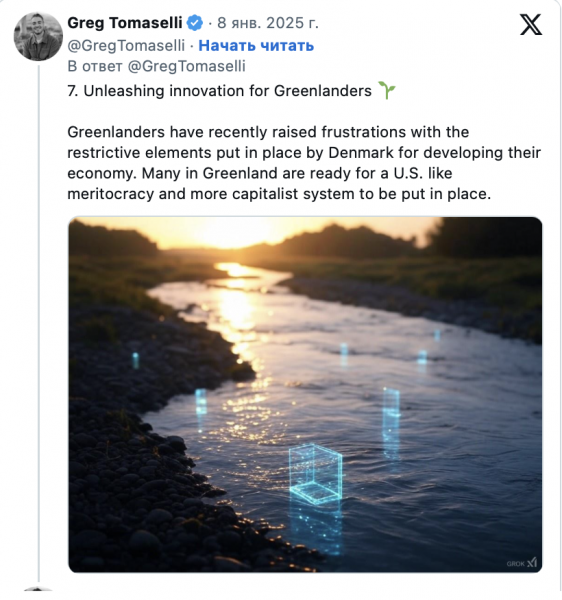Open the partially visible avatar below the thread
Viewport: 562px width, 600px height.
point(38,589)
